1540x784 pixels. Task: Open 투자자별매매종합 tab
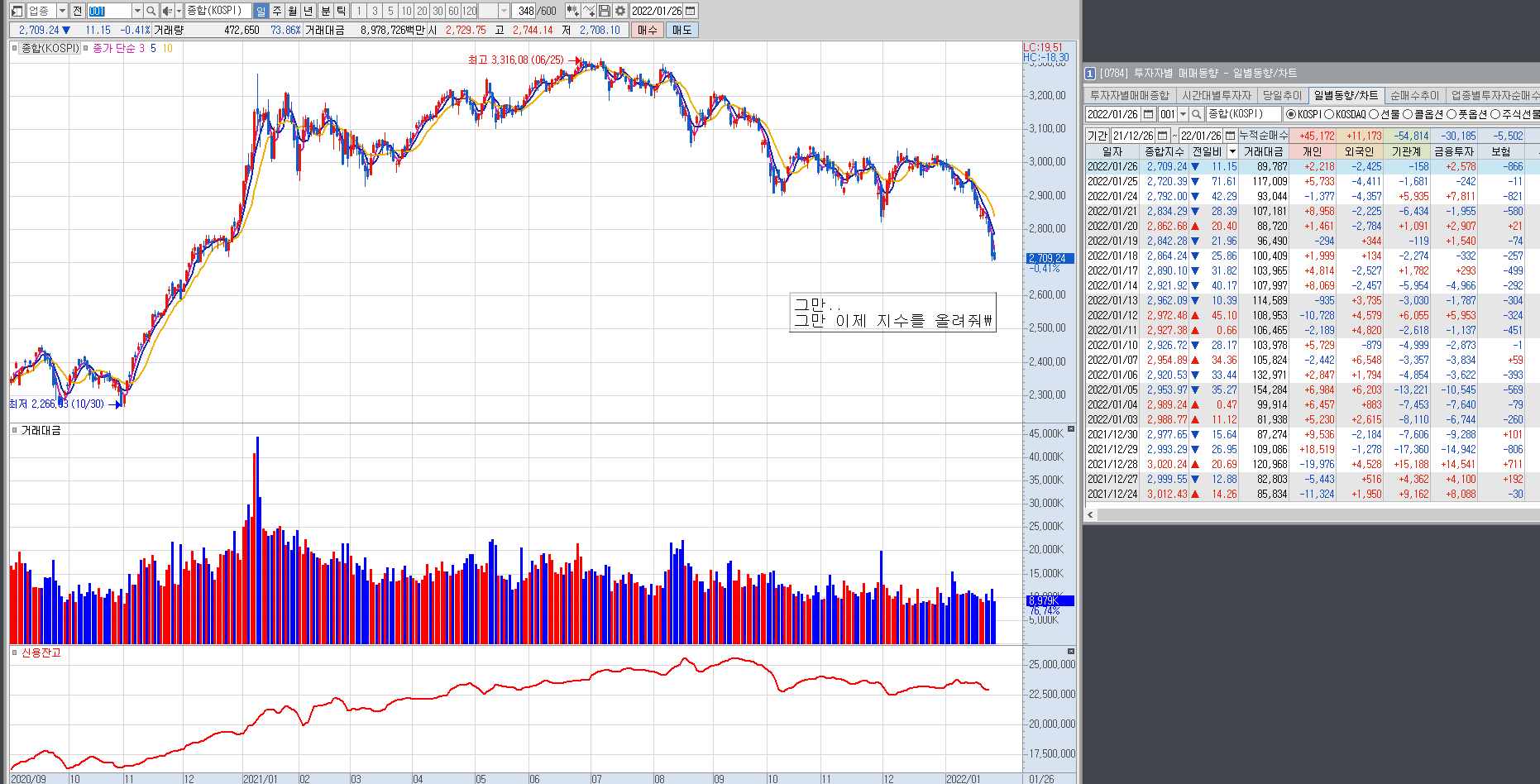point(1130,96)
